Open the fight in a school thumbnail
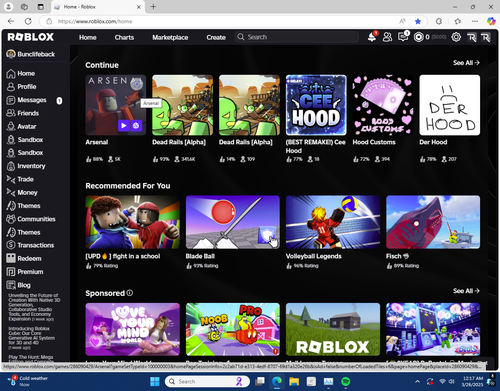 click(x=132, y=222)
